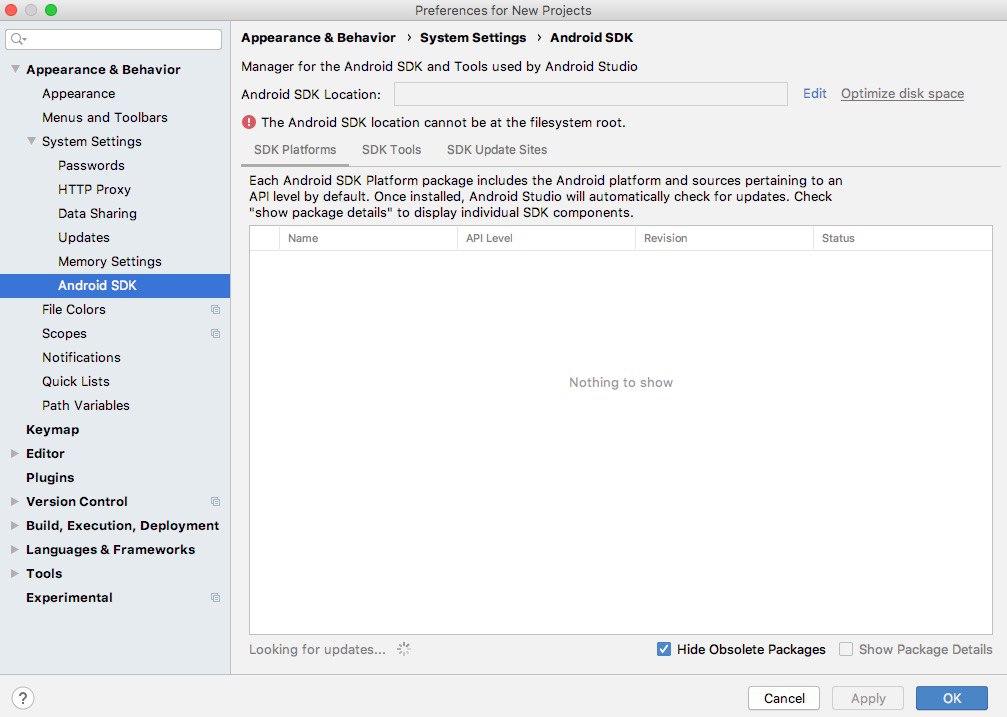Switch to the SDK Tools tab
This screenshot has width=1007, height=717.
[391, 150]
